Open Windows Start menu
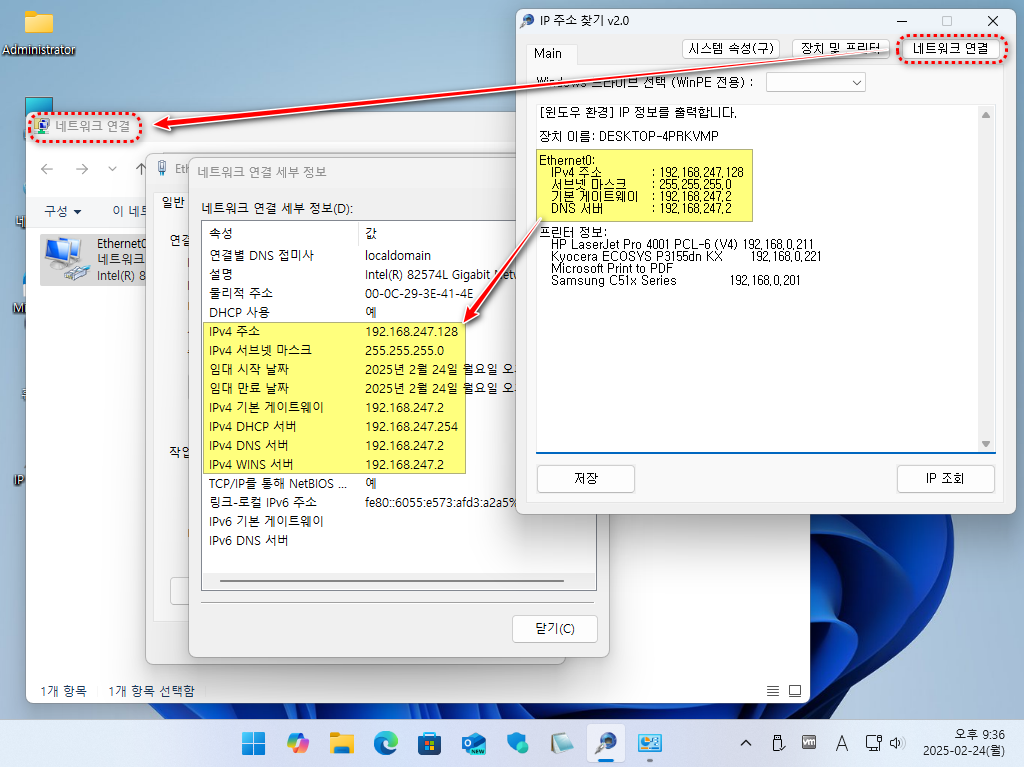The width and height of the screenshot is (1024, 767). click(x=253, y=743)
